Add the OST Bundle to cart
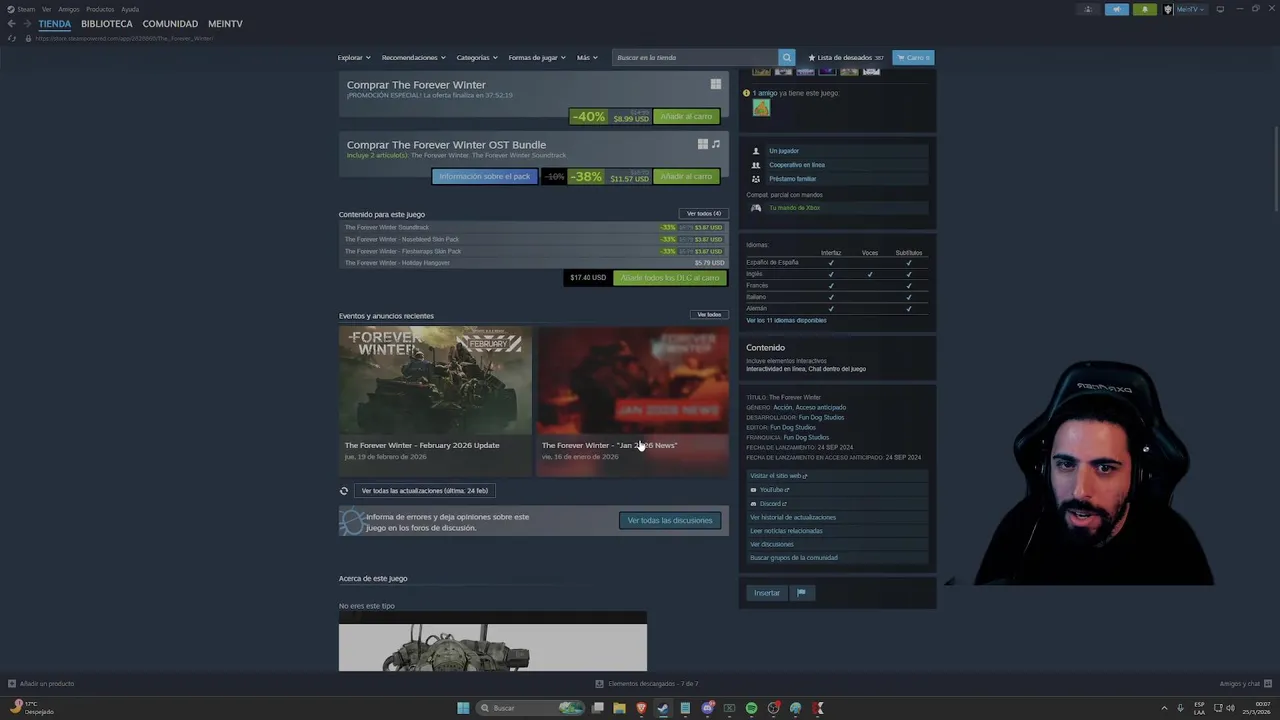The width and height of the screenshot is (1280, 720). pyautogui.click(x=686, y=176)
